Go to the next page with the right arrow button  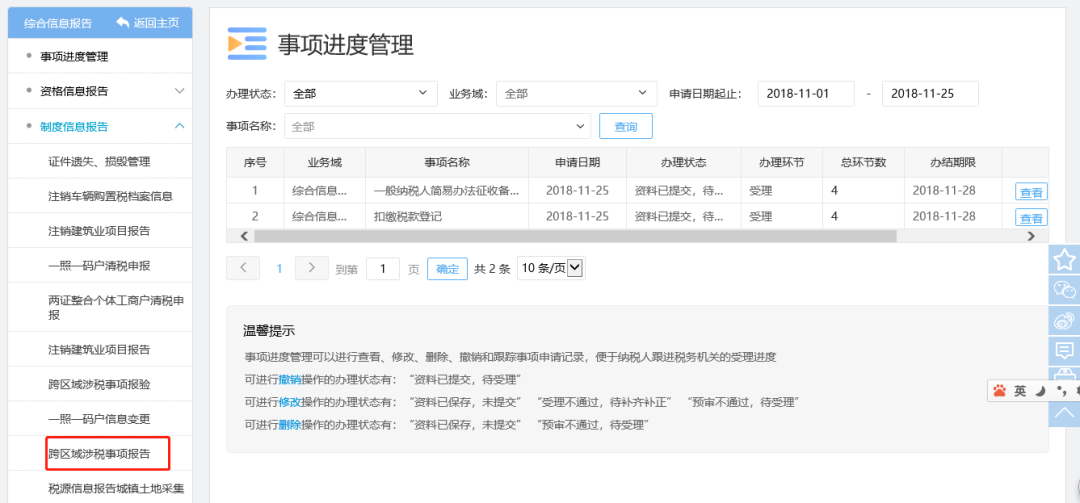point(311,268)
